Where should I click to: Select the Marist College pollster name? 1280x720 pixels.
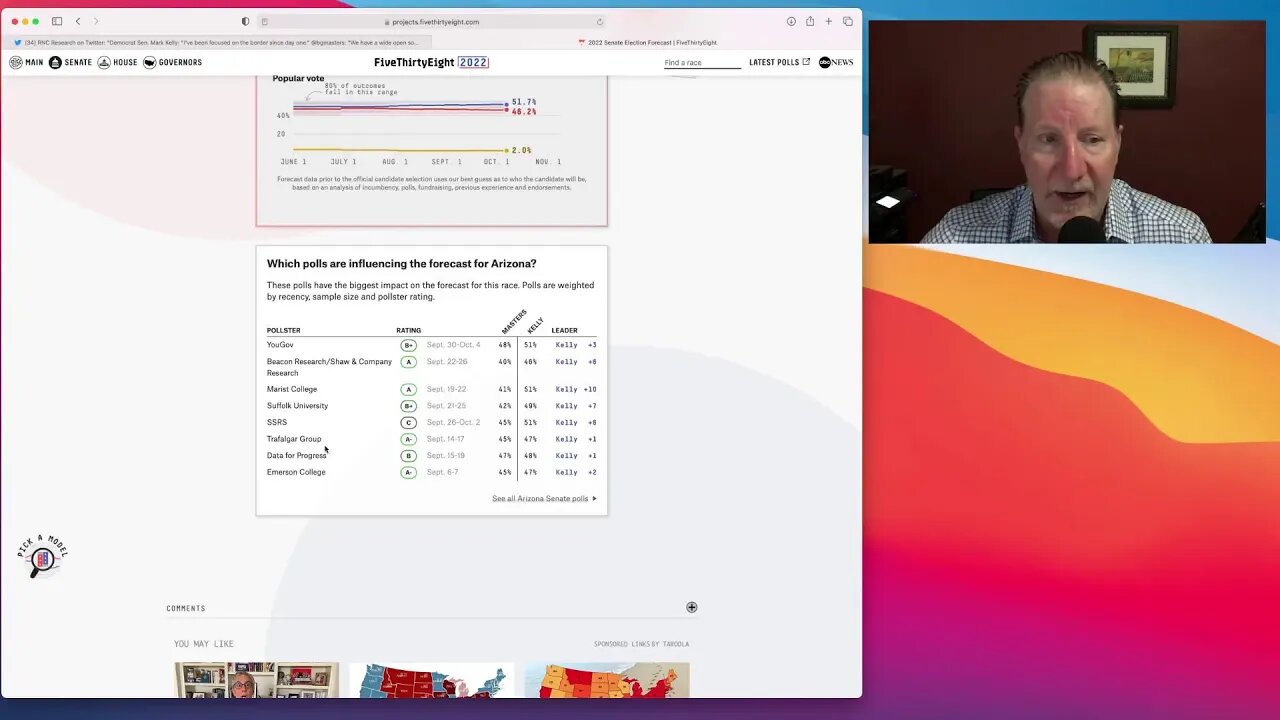[292, 389]
